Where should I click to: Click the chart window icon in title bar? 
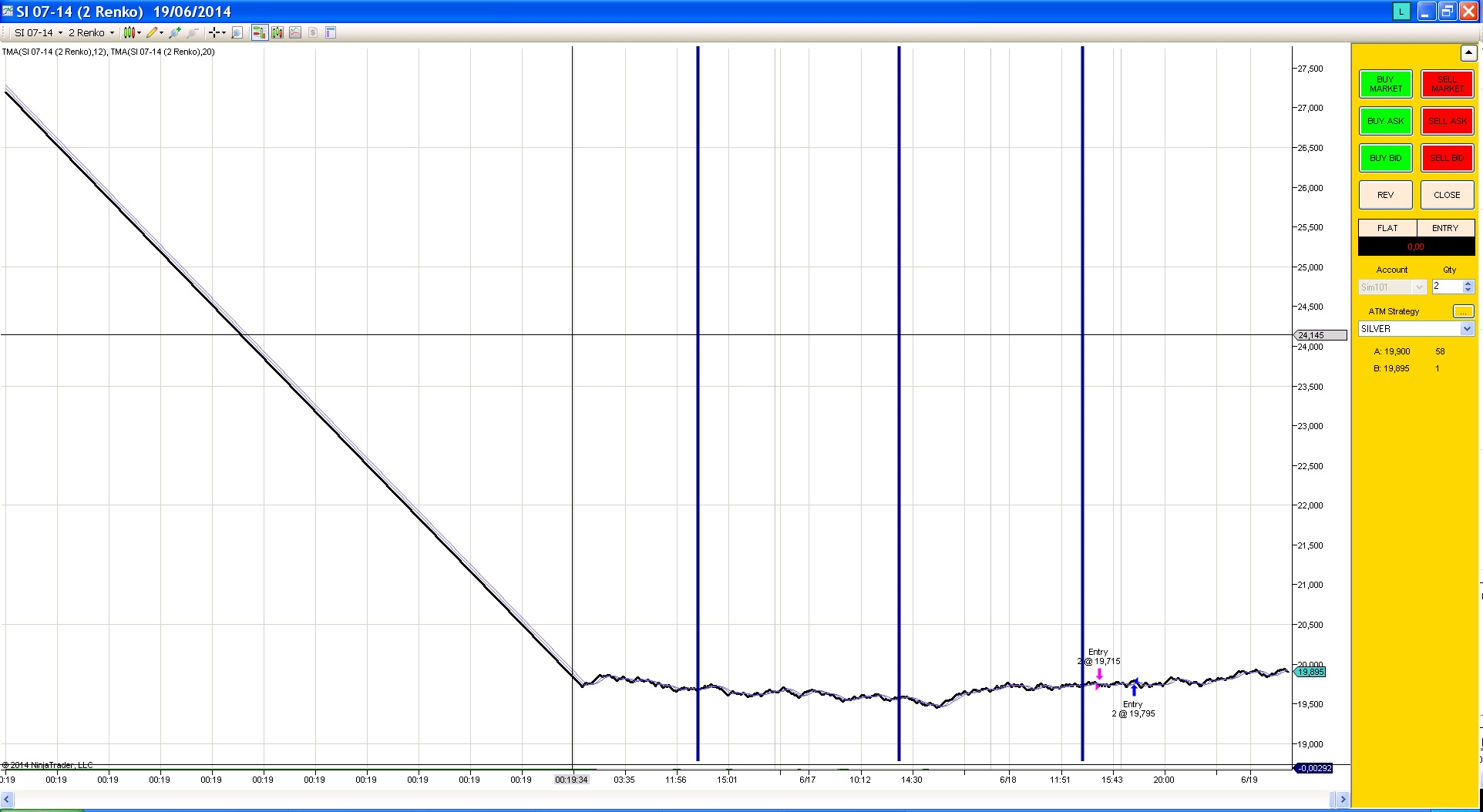pyautogui.click(x=8, y=12)
